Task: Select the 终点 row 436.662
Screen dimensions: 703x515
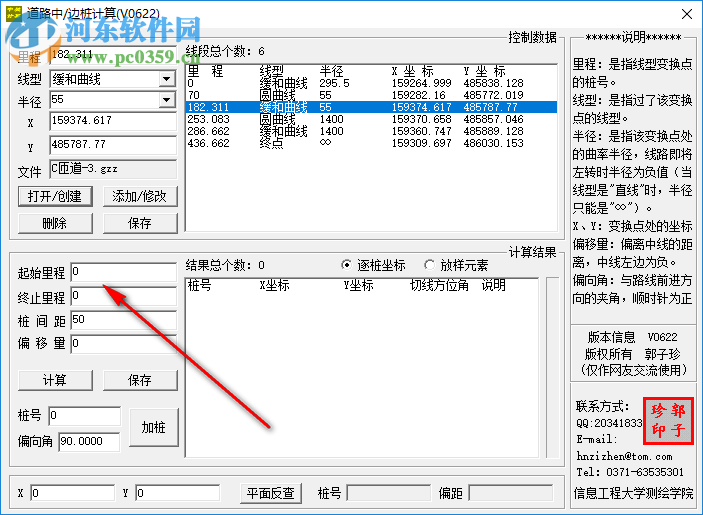Action: point(371,143)
